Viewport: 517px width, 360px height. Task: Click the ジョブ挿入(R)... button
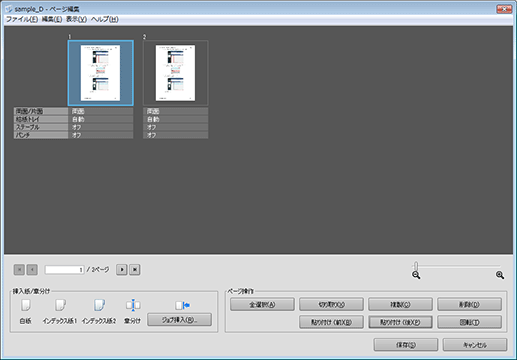179,320
